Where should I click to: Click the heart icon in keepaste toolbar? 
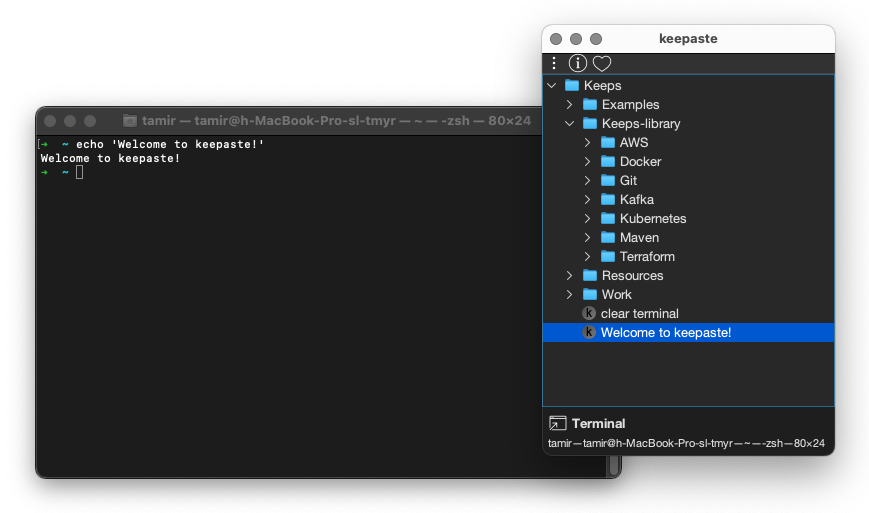click(602, 64)
